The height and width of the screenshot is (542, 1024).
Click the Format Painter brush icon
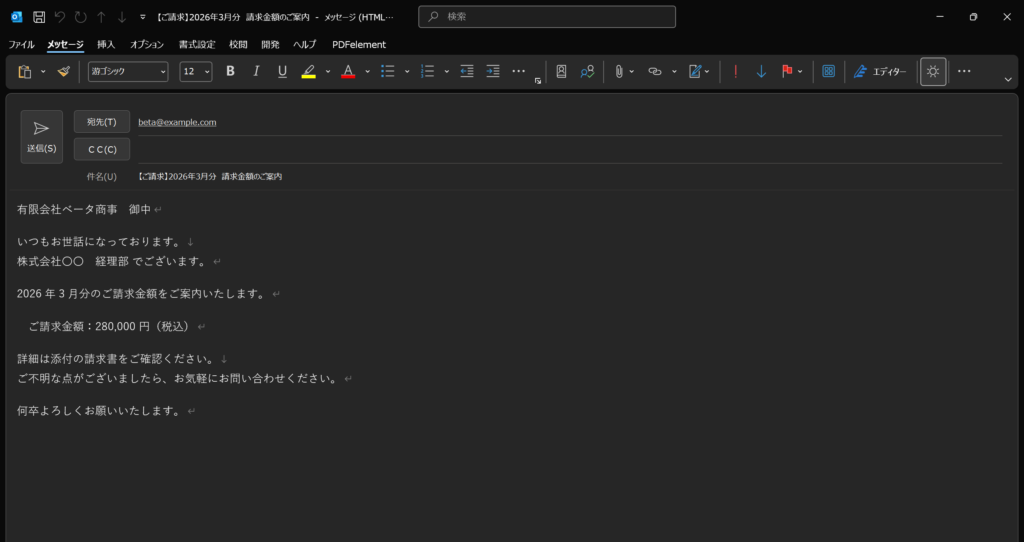pyautogui.click(x=64, y=72)
